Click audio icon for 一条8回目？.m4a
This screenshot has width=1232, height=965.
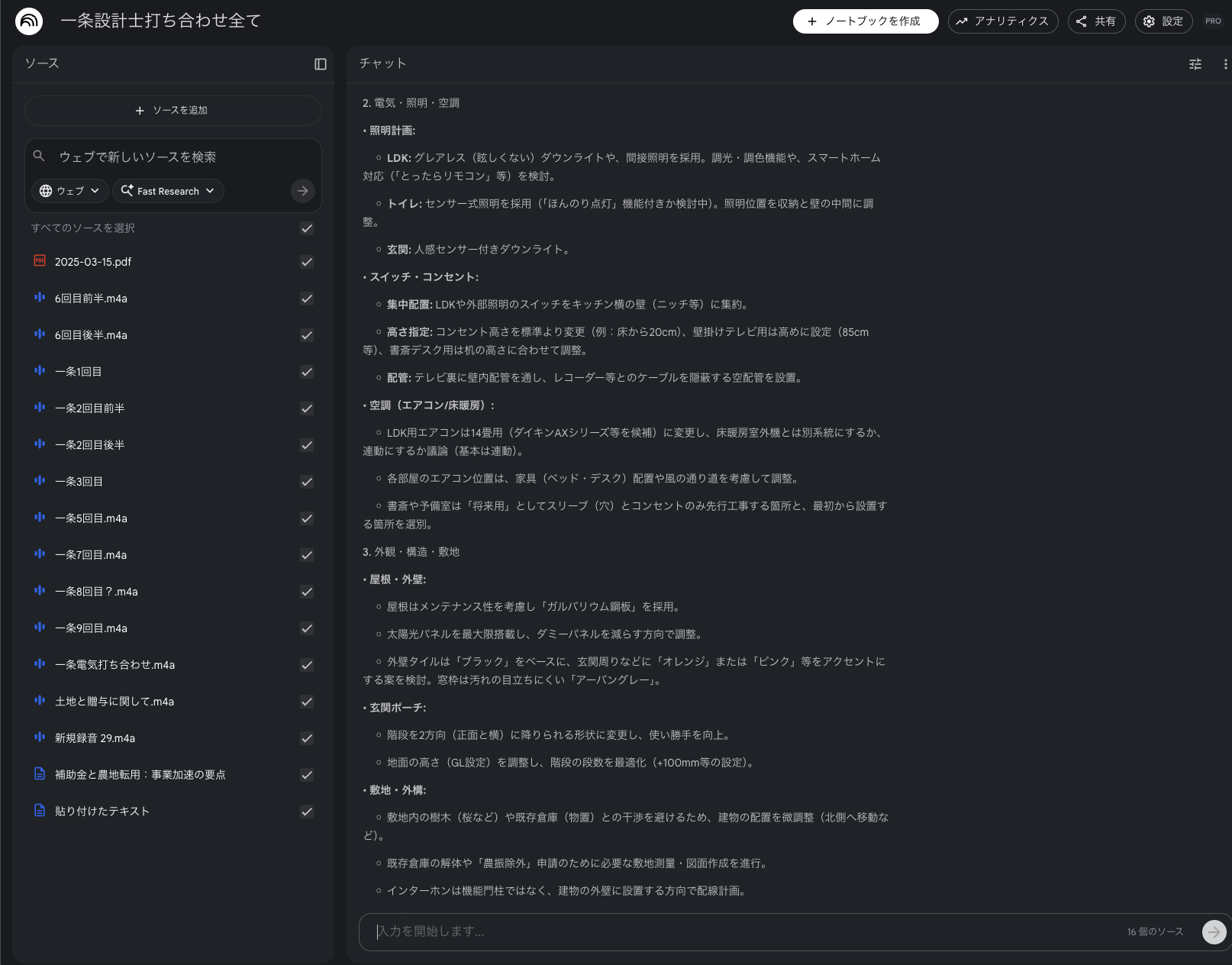point(40,591)
